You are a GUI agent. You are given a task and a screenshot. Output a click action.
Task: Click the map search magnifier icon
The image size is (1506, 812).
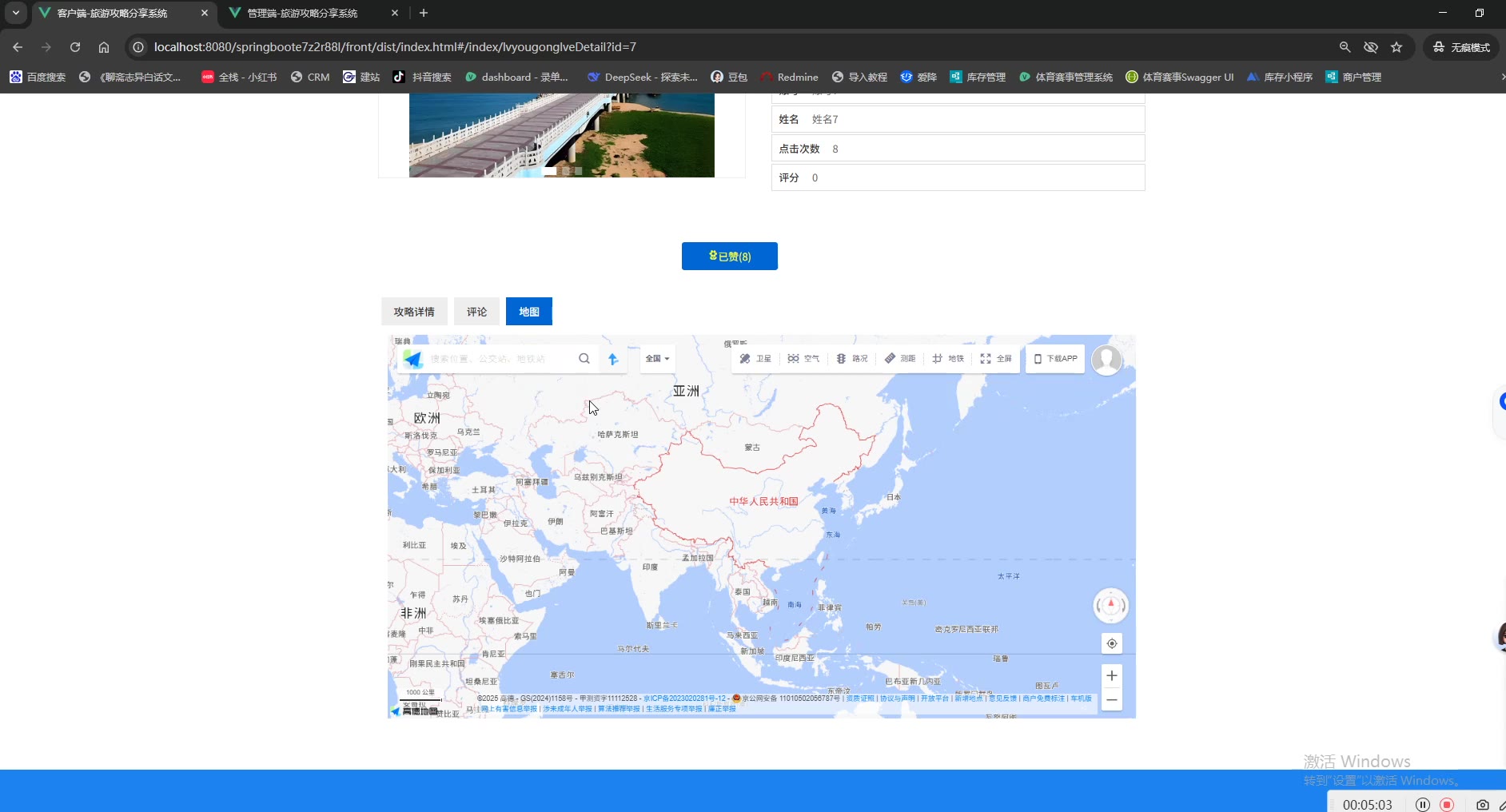tap(584, 359)
